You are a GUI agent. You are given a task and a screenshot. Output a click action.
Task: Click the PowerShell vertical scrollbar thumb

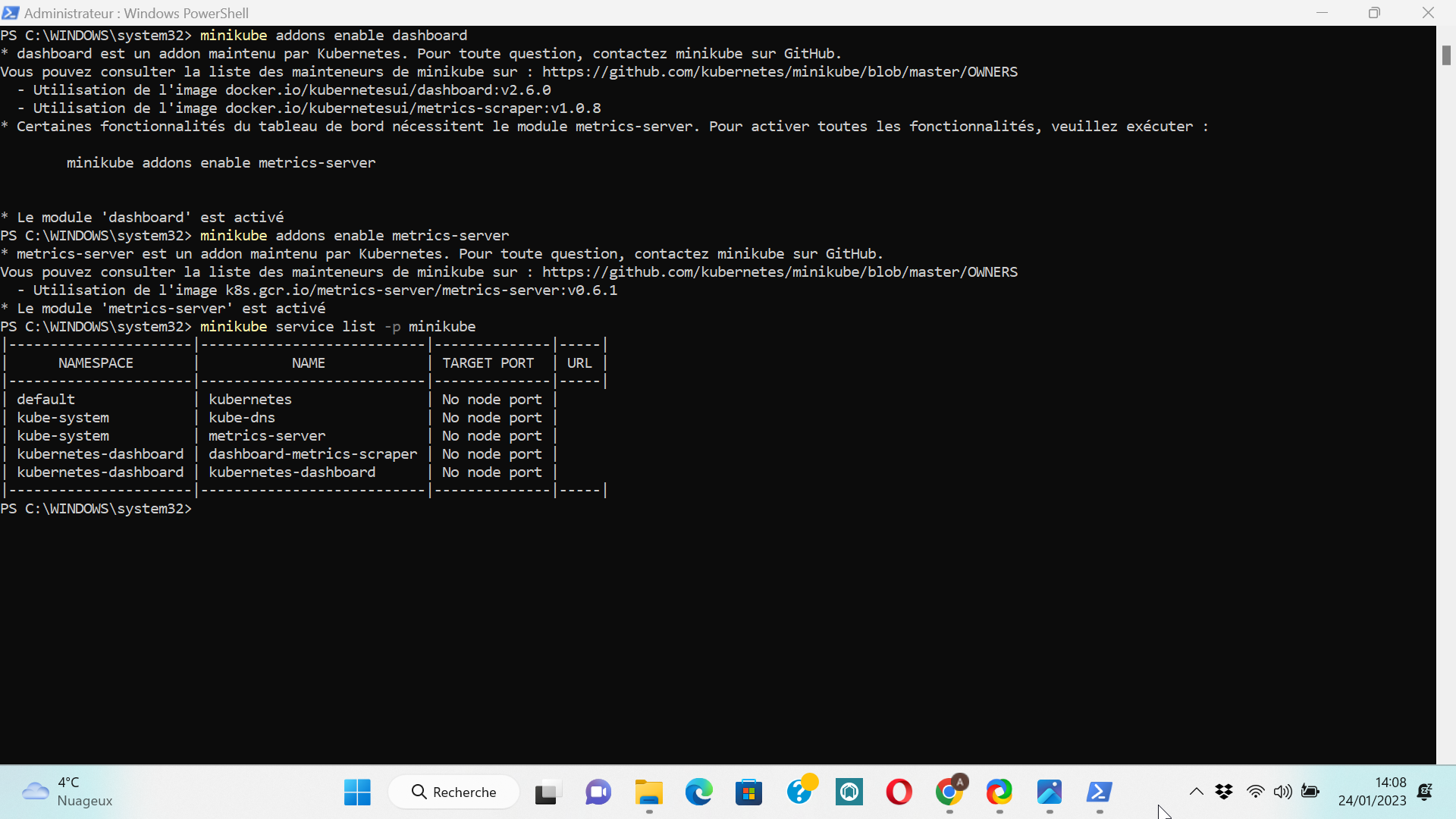coord(1446,55)
